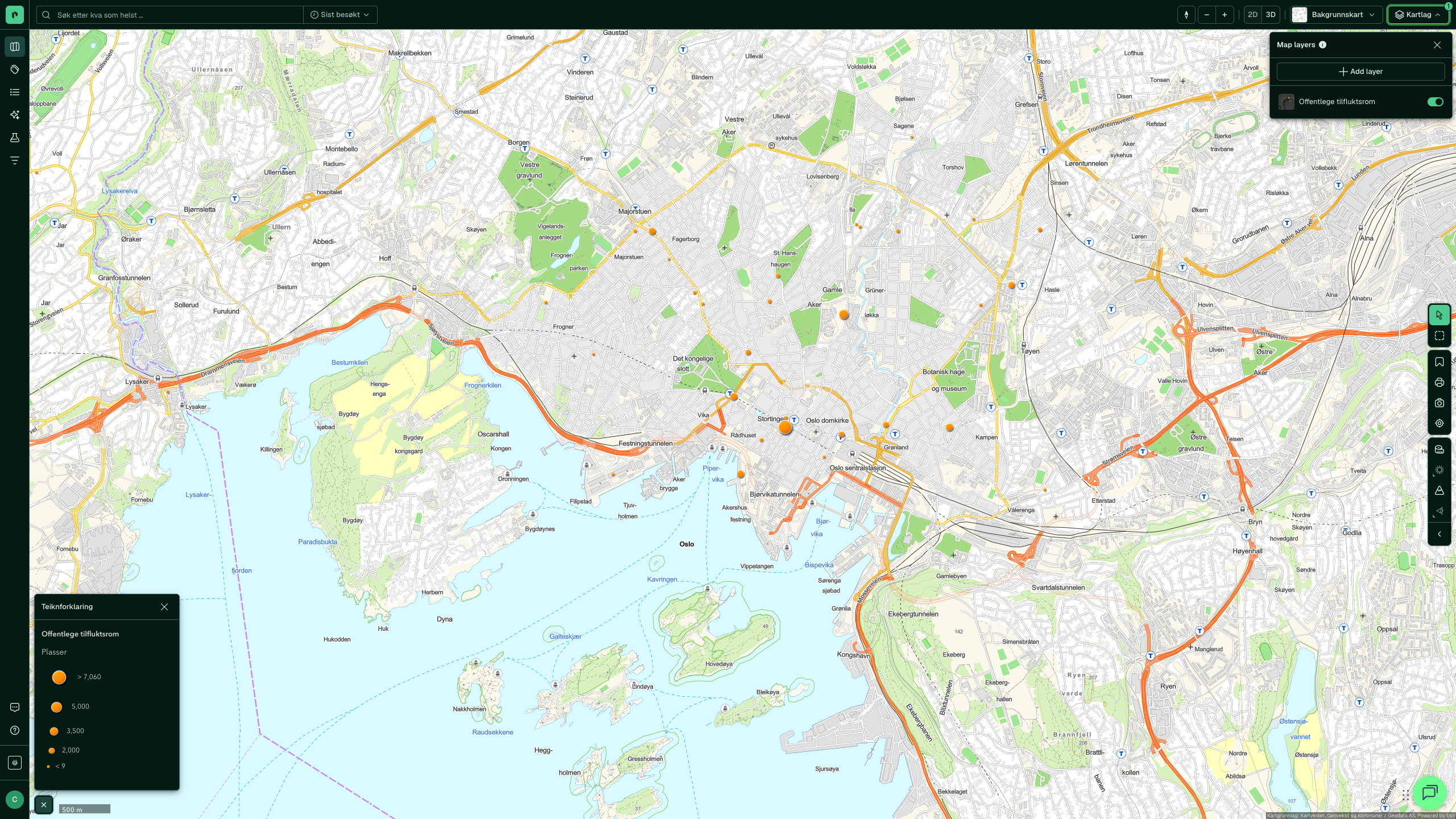
Task: Close the Map layers panel
Action: [x=1437, y=45]
